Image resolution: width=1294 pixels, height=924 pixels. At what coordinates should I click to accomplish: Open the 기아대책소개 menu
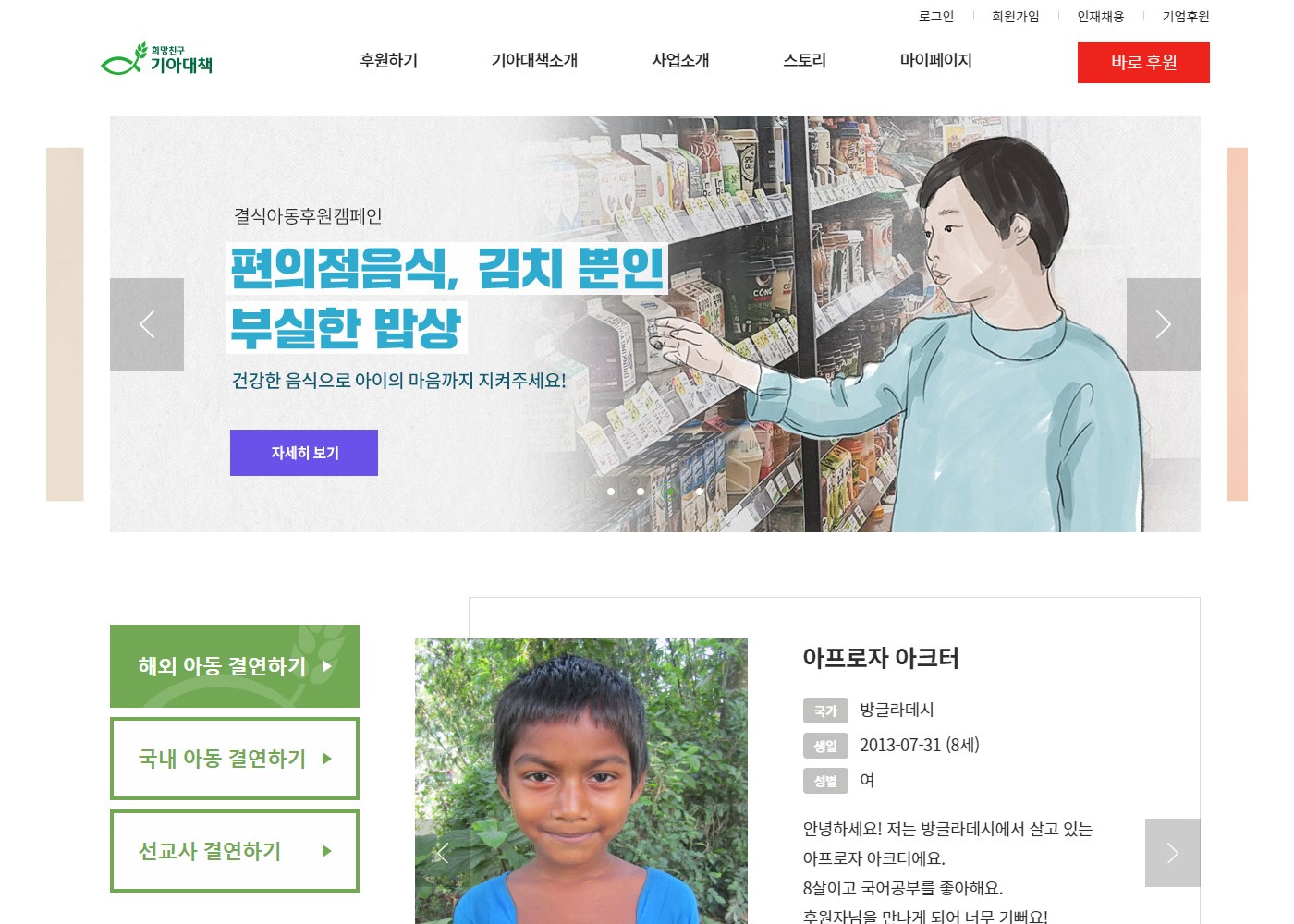point(534,60)
